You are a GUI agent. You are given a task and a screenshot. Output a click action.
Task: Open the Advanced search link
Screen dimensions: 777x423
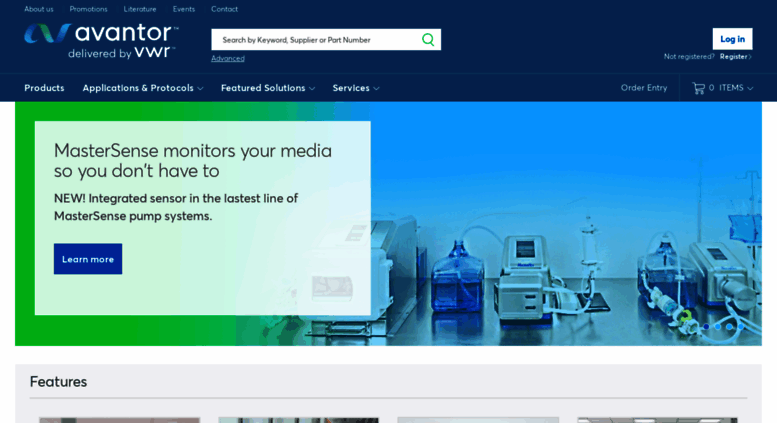point(227,58)
